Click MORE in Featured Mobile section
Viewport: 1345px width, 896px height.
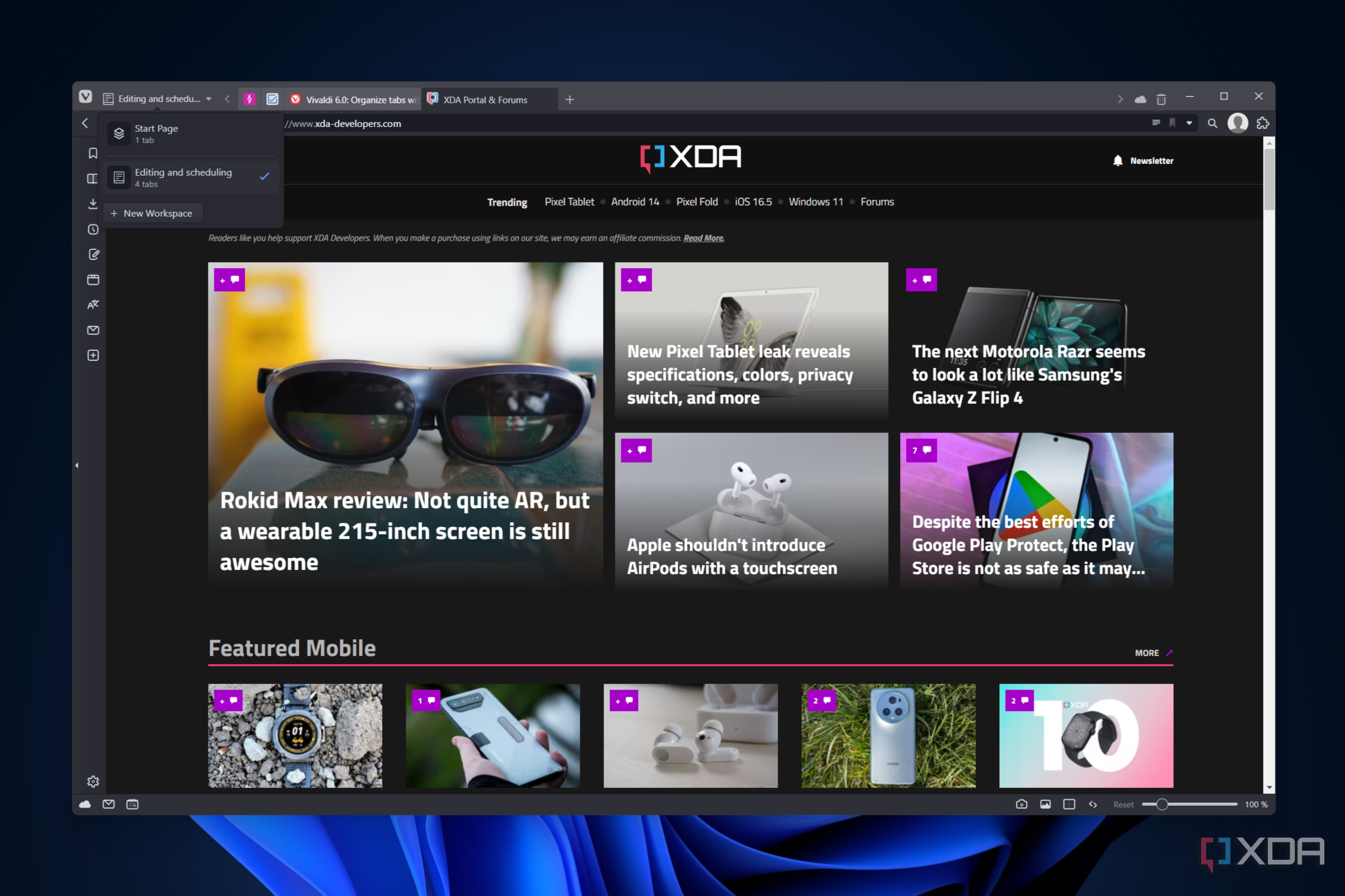[1153, 653]
